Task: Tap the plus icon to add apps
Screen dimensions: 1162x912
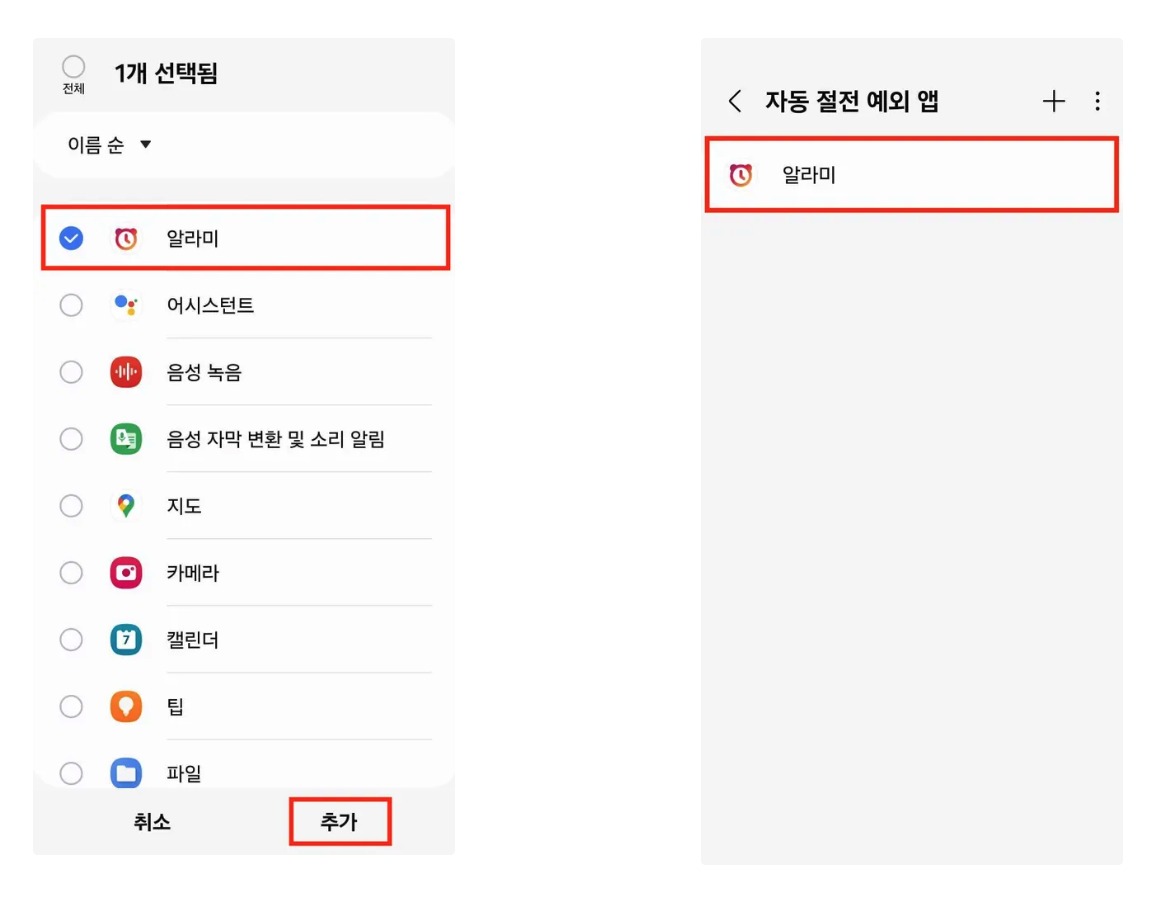Action: (x=1054, y=101)
